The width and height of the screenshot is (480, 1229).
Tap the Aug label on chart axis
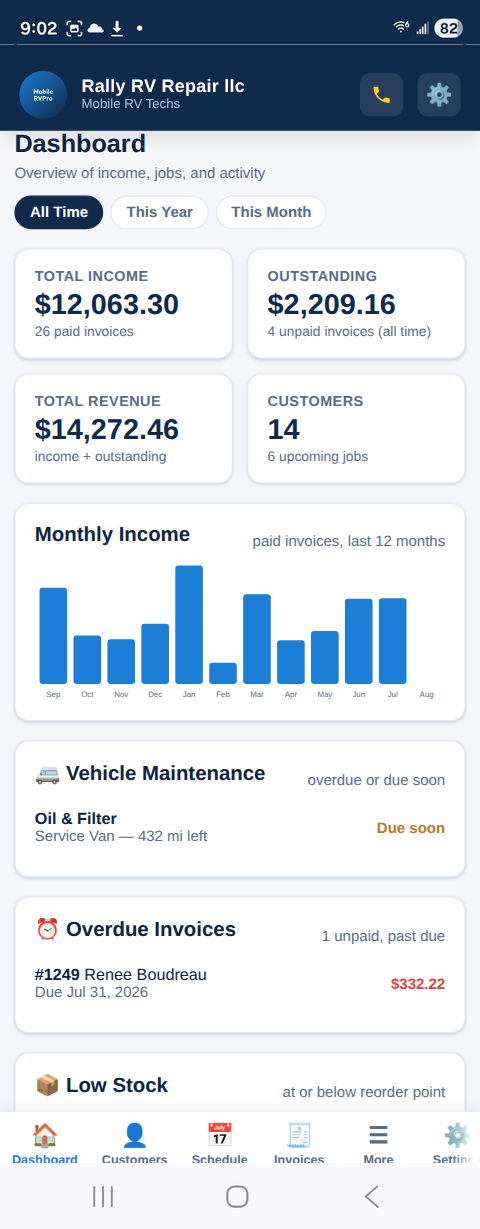coord(427,694)
